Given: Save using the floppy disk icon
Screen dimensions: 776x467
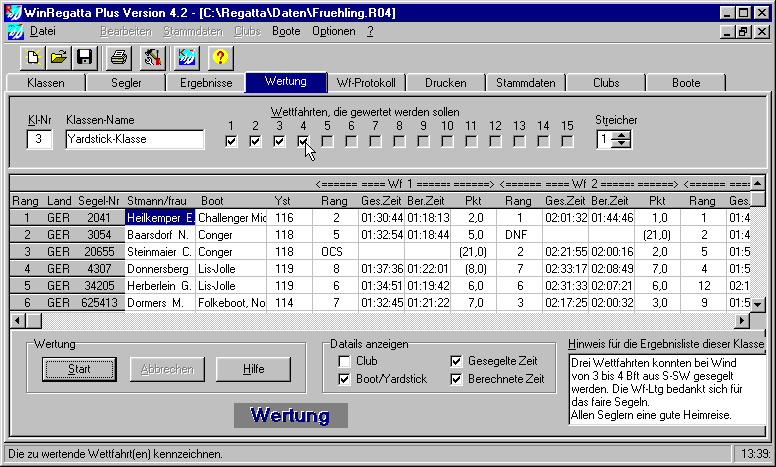Looking at the screenshot, I should point(84,57).
